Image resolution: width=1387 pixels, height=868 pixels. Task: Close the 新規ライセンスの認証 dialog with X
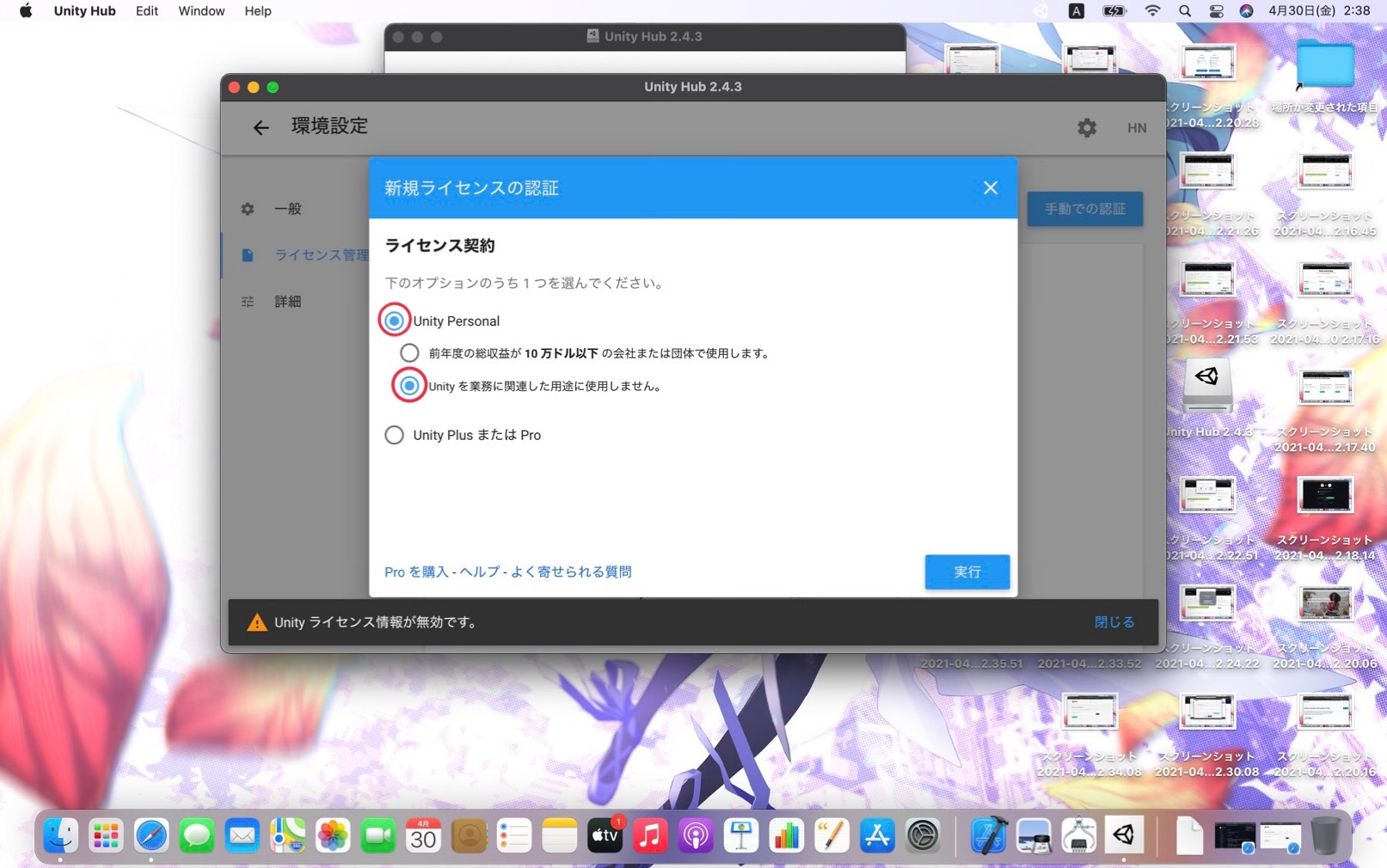coord(991,187)
